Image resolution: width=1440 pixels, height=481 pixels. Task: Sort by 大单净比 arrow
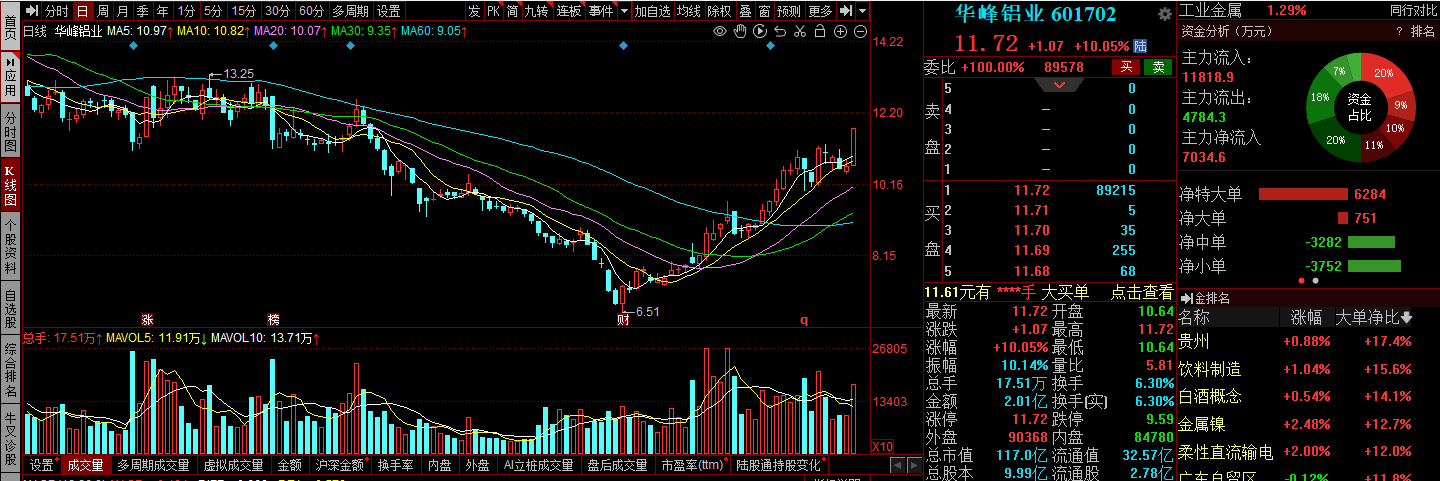pos(1408,318)
